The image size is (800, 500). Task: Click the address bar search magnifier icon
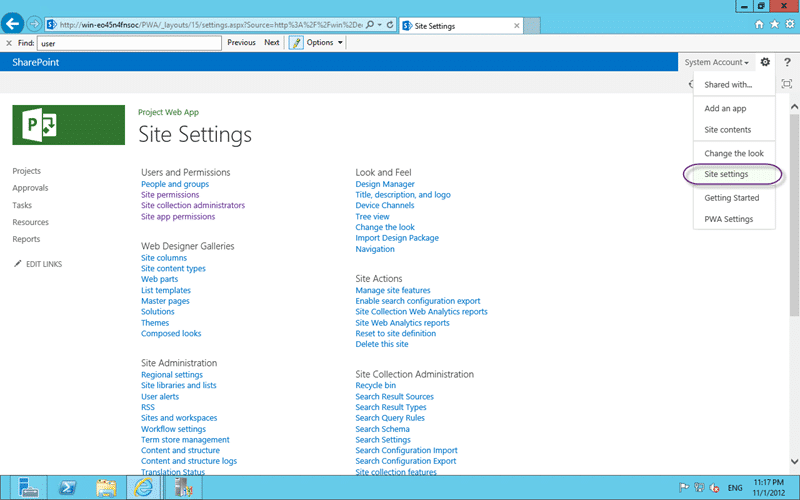tap(370, 24)
